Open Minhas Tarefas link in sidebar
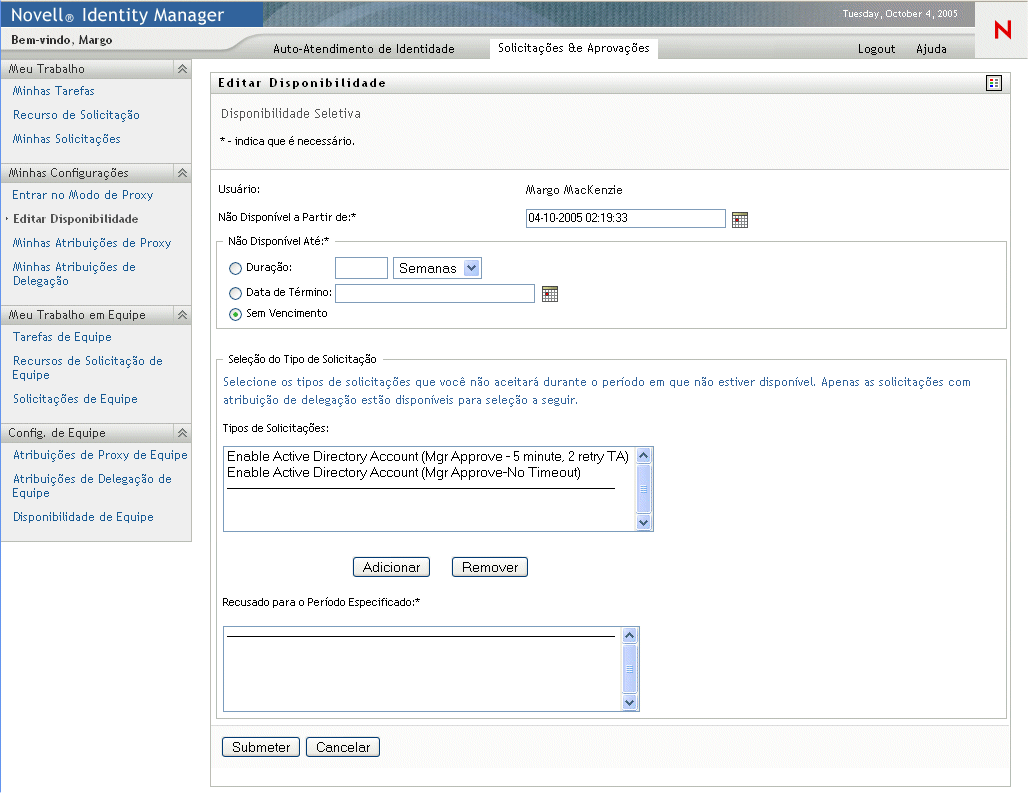Image resolution: width=1028 pixels, height=793 pixels. pyautogui.click(x=54, y=91)
